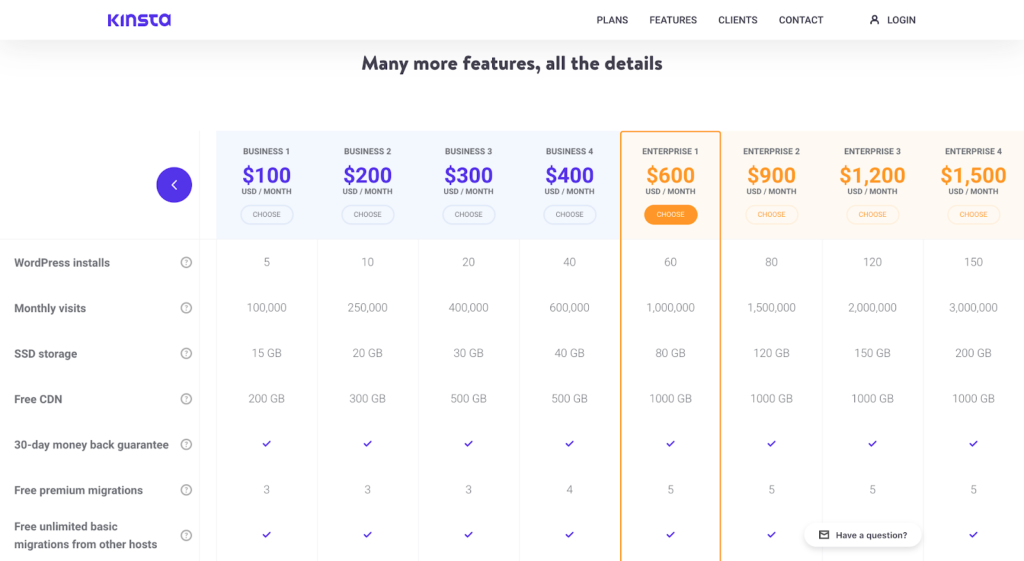The image size is (1024, 561).
Task: Click the Kinsta logo
Action: [139, 20]
